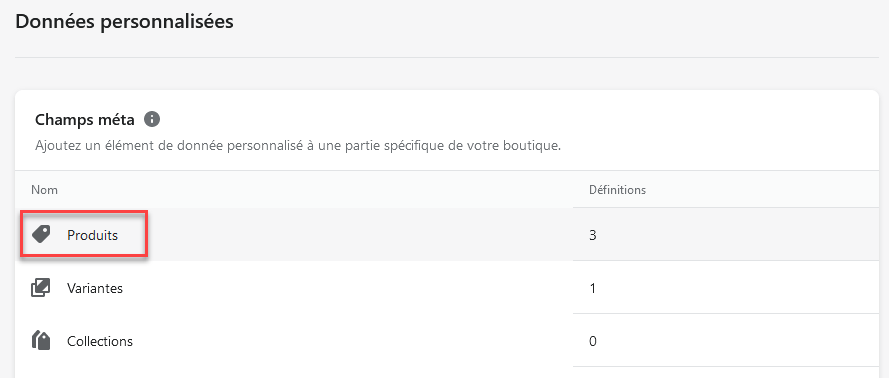The height and width of the screenshot is (378, 889).
Task: Click the word boutique in the description
Action: pos(534,146)
